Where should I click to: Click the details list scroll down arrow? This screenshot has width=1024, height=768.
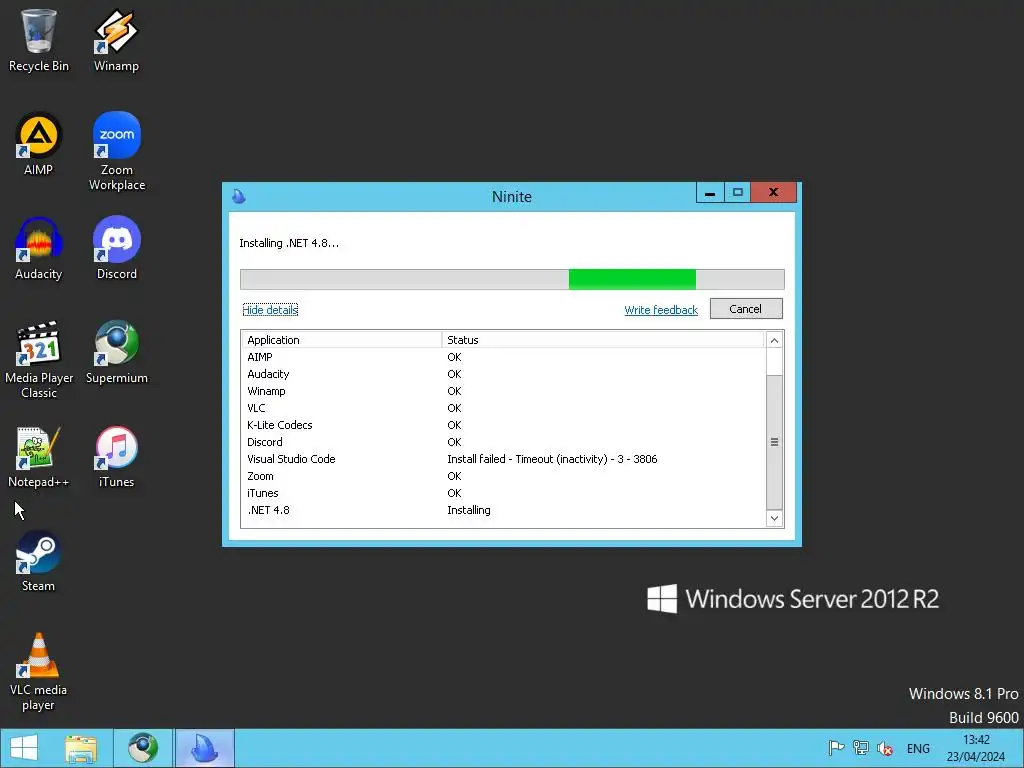[x=774, y=519]
